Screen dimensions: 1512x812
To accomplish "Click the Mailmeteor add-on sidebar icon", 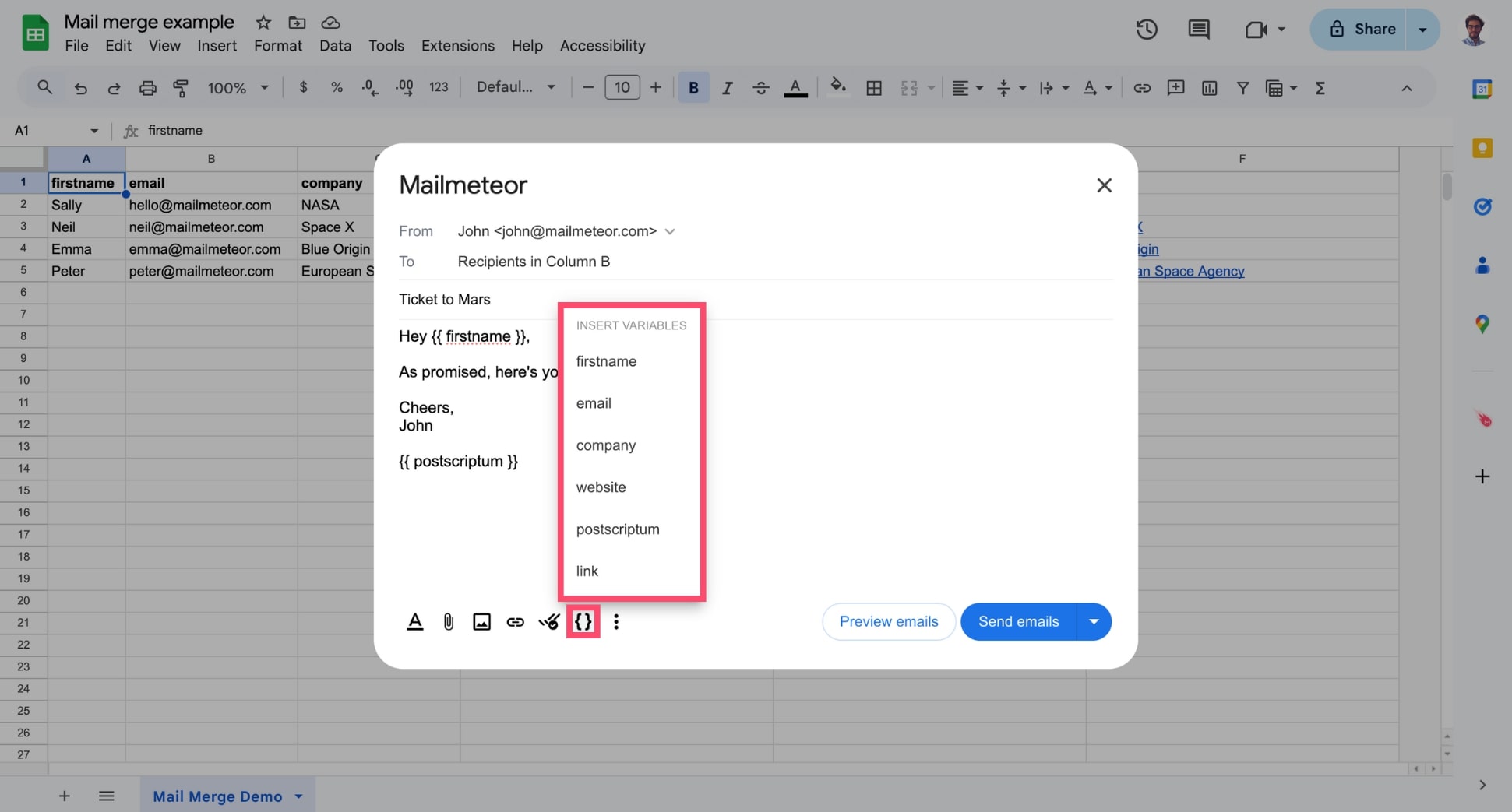I will coord(1482,419).
